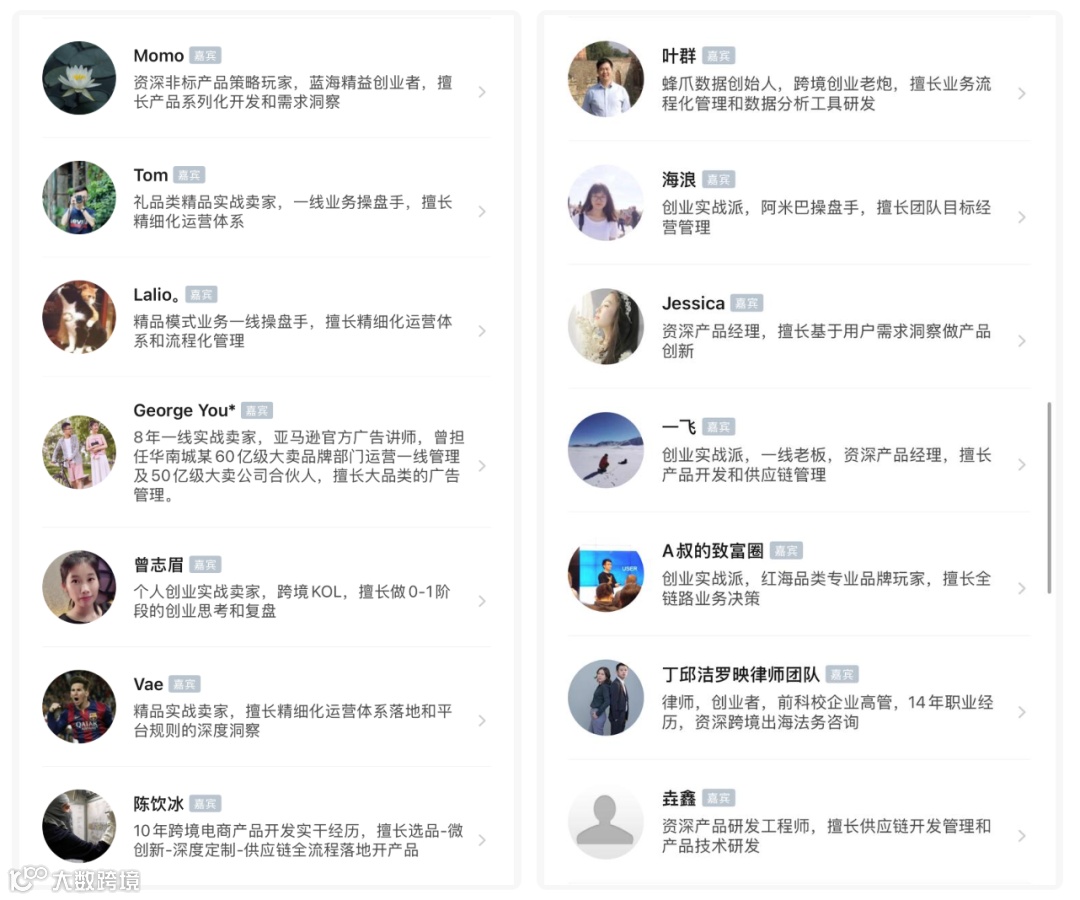The image size is (1080, 900).
Task: Select Lalio's cat avatar picture
Action: (79, 317)
